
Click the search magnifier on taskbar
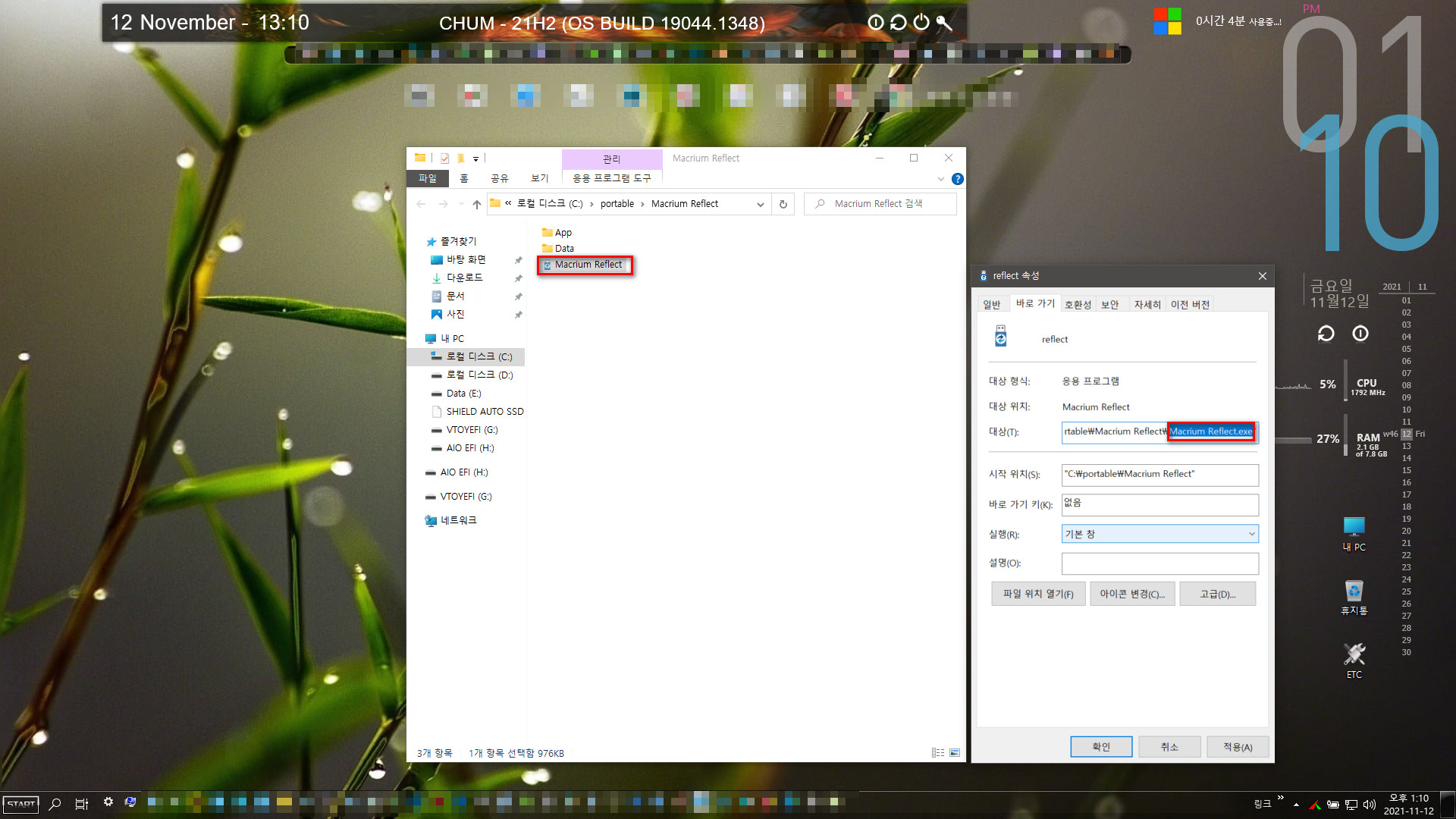[55, 804]
